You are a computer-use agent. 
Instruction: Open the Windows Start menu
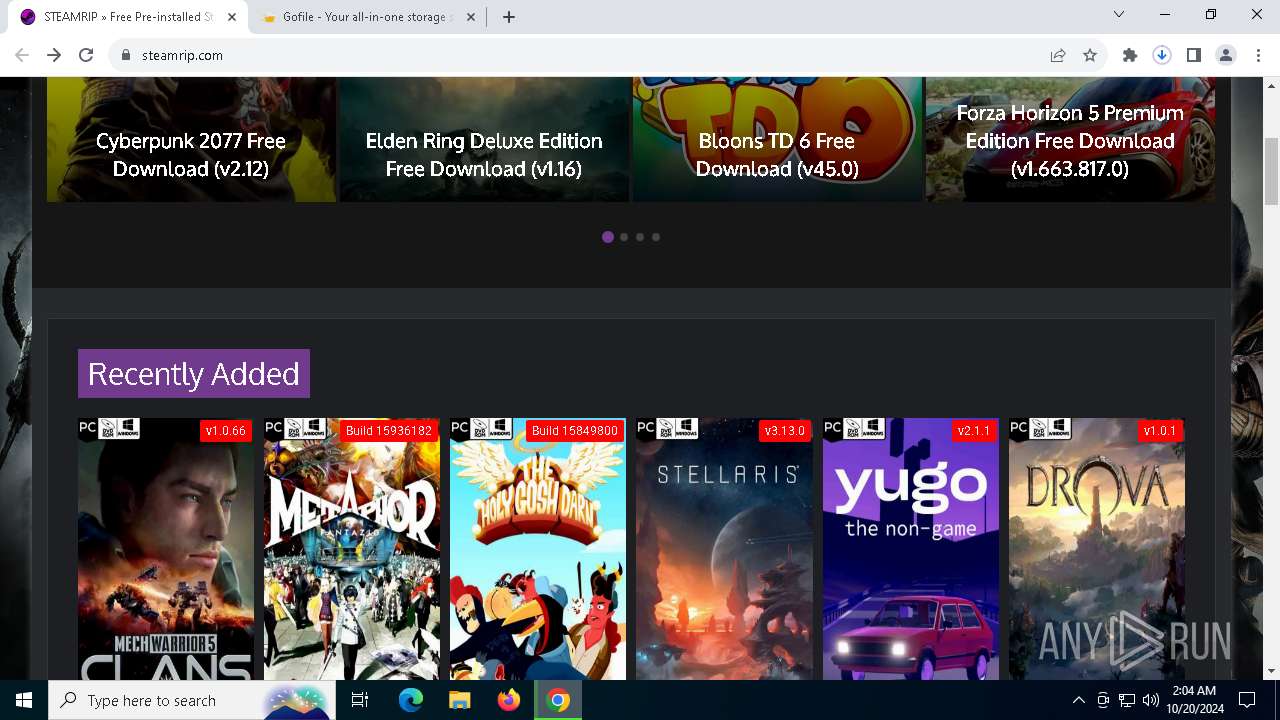point(24,700)
